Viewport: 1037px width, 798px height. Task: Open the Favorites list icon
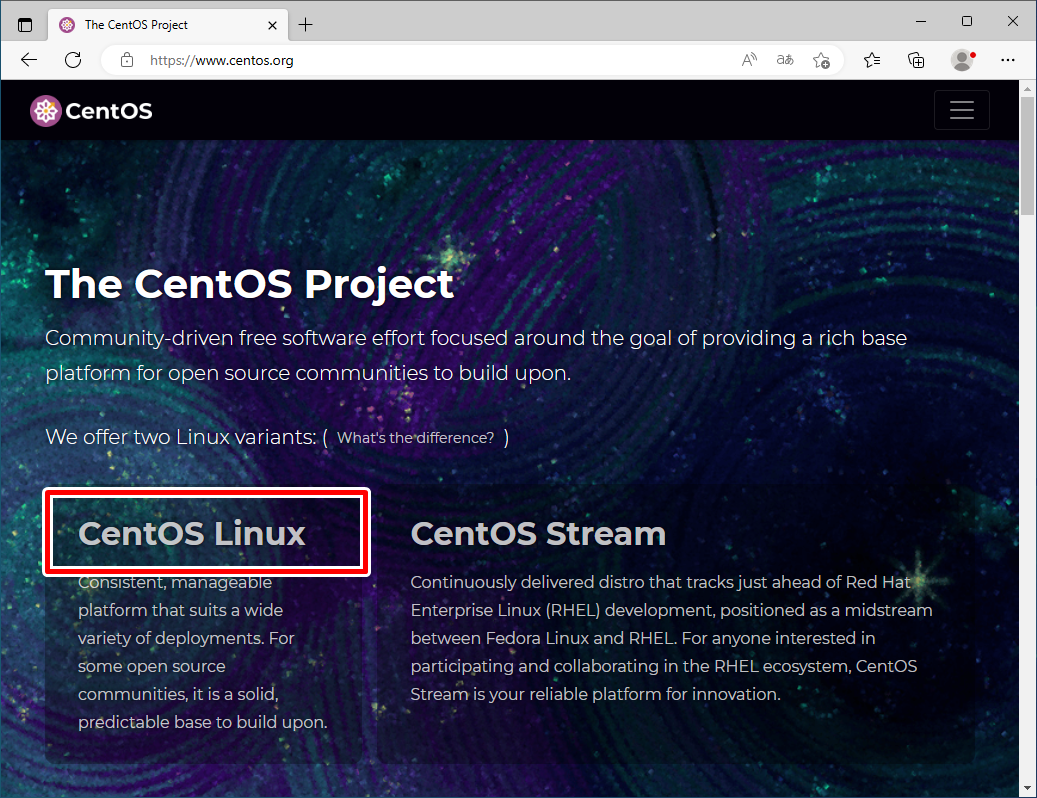872,60
